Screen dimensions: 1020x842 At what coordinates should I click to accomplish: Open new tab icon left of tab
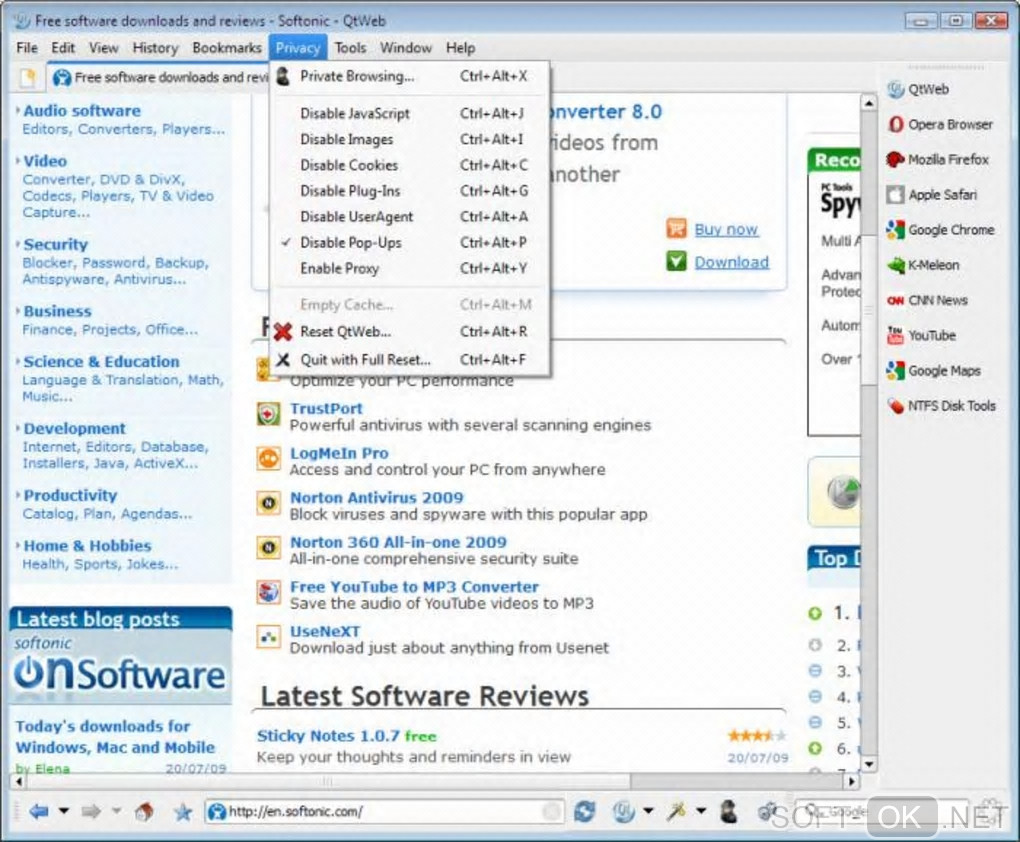pos(27,78)
